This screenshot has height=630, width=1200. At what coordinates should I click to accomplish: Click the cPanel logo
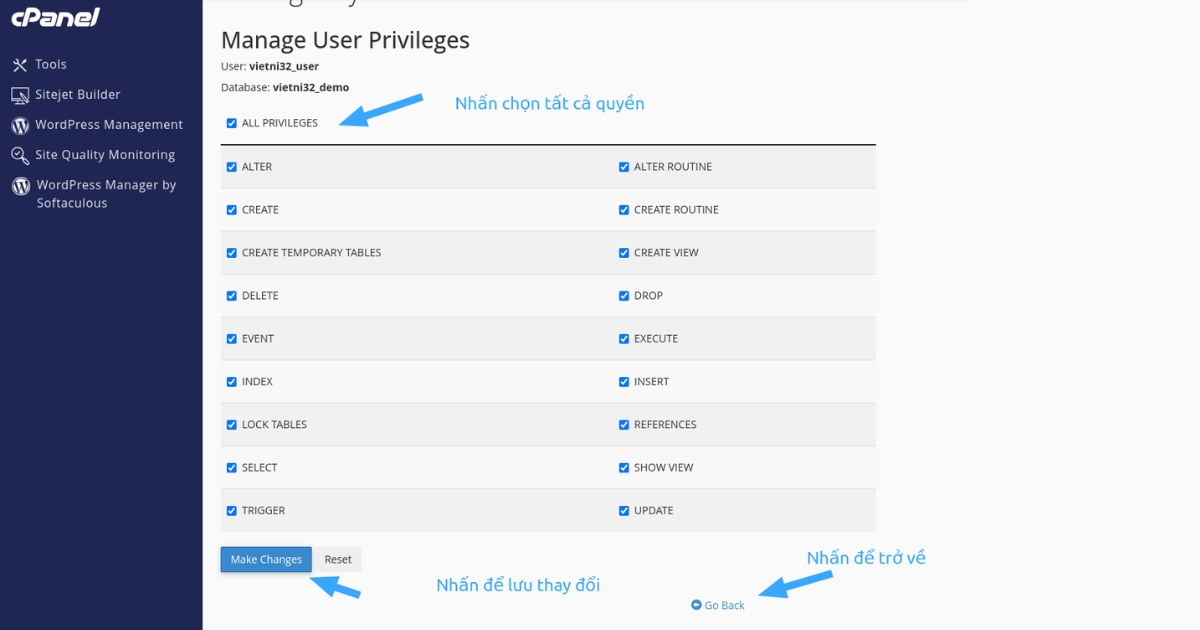55,18
